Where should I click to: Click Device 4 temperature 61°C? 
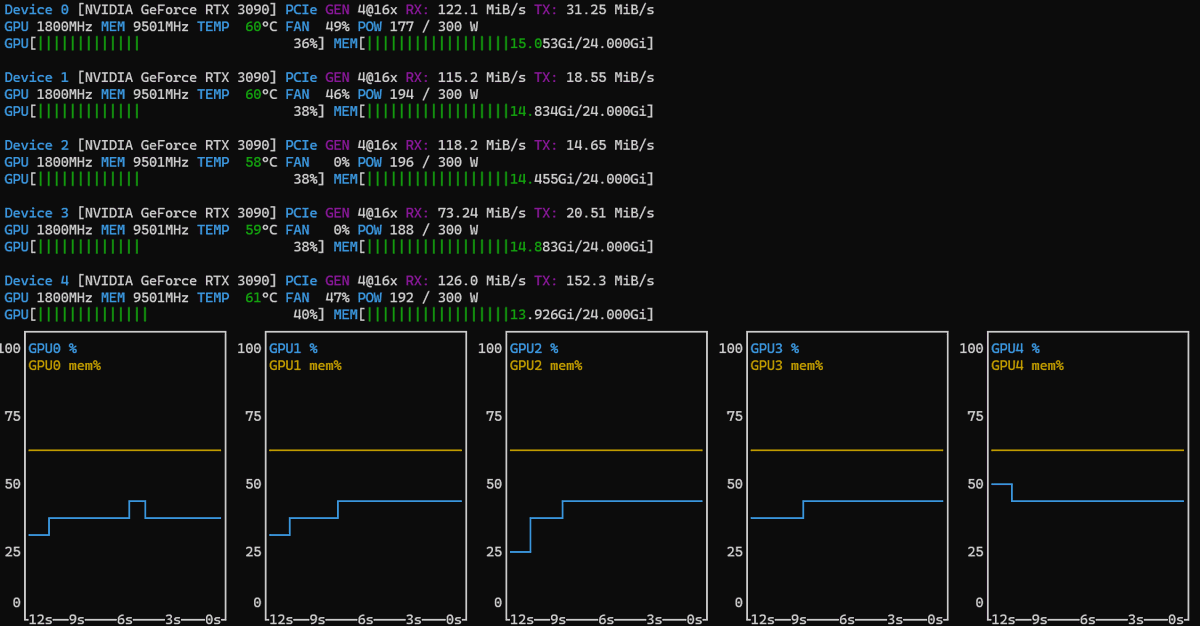(x=261, y=298)
